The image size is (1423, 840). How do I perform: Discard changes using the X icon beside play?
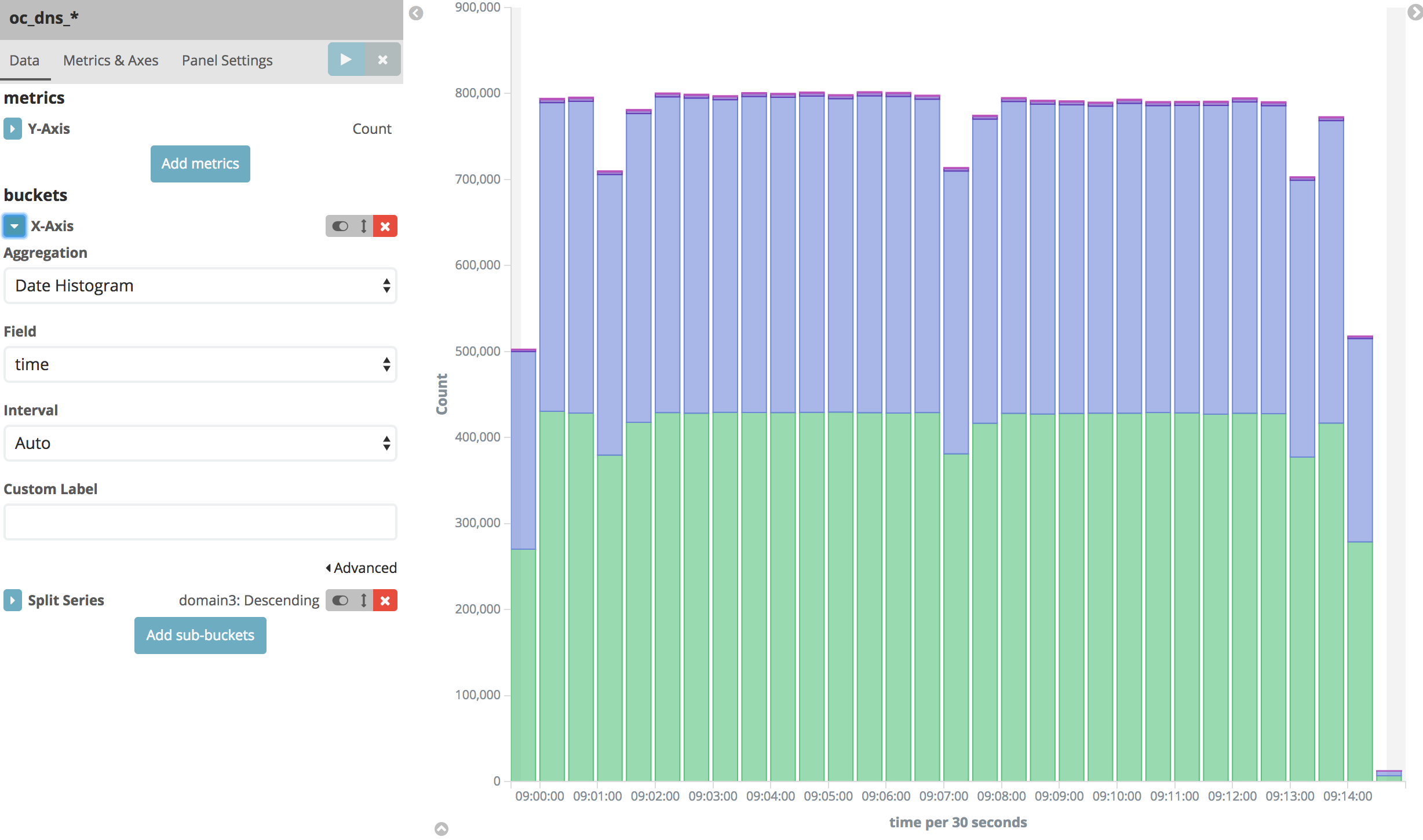383,59
